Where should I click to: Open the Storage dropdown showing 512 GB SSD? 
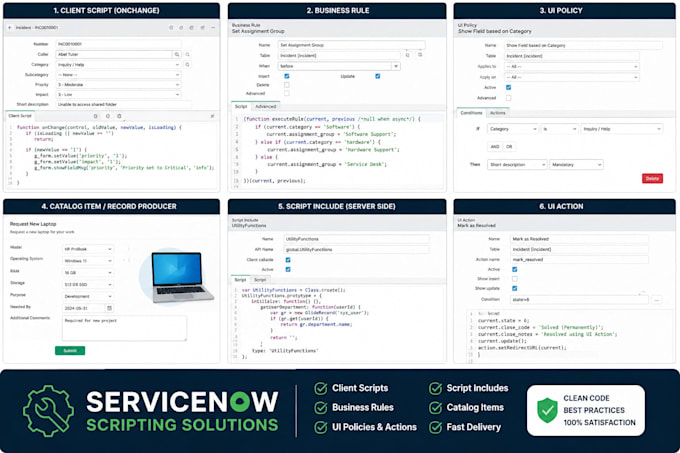coord(88,284)
